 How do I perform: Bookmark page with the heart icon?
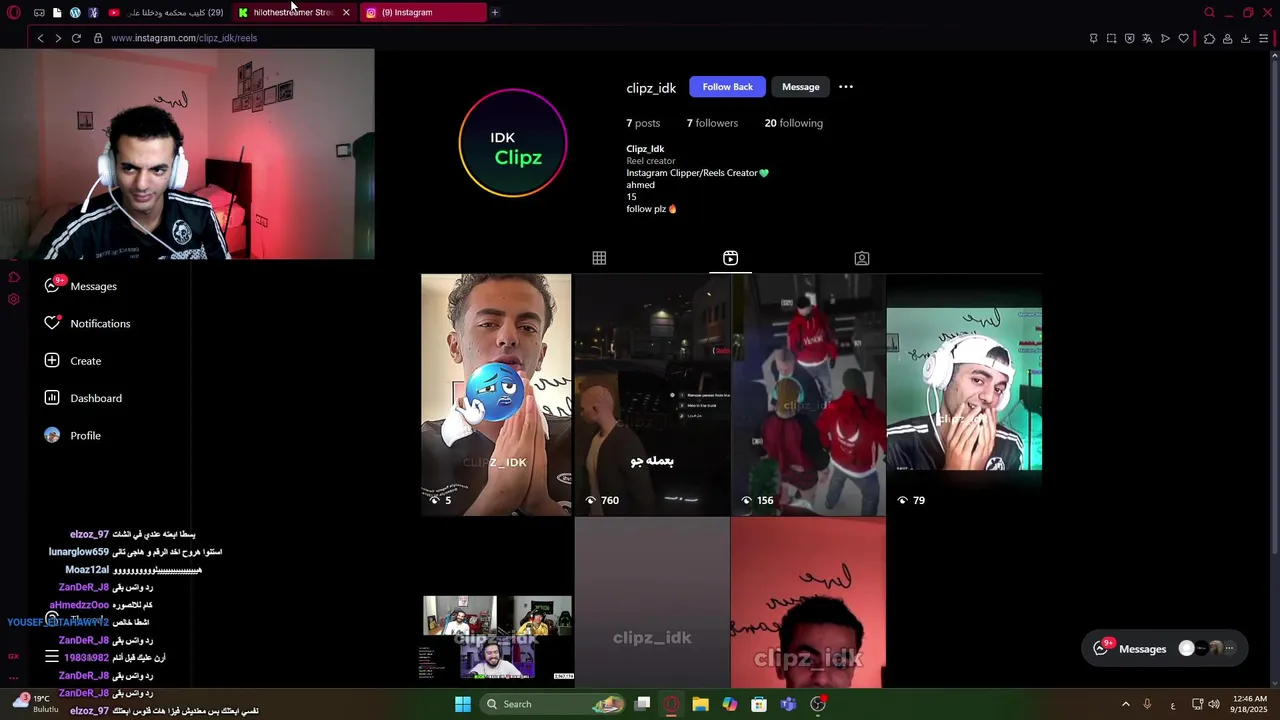1184,38
